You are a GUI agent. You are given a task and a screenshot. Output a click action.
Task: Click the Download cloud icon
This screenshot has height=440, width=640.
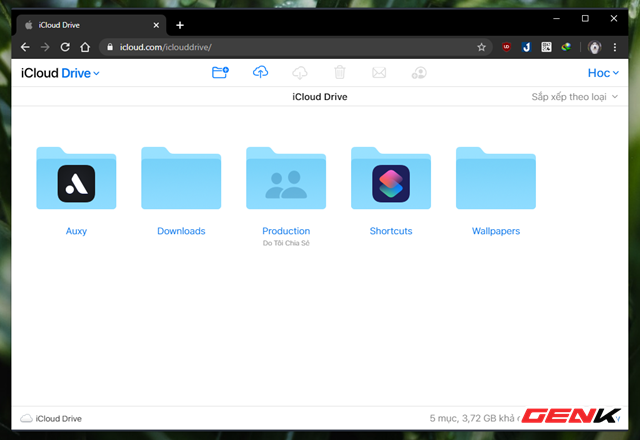click(300, 73)
